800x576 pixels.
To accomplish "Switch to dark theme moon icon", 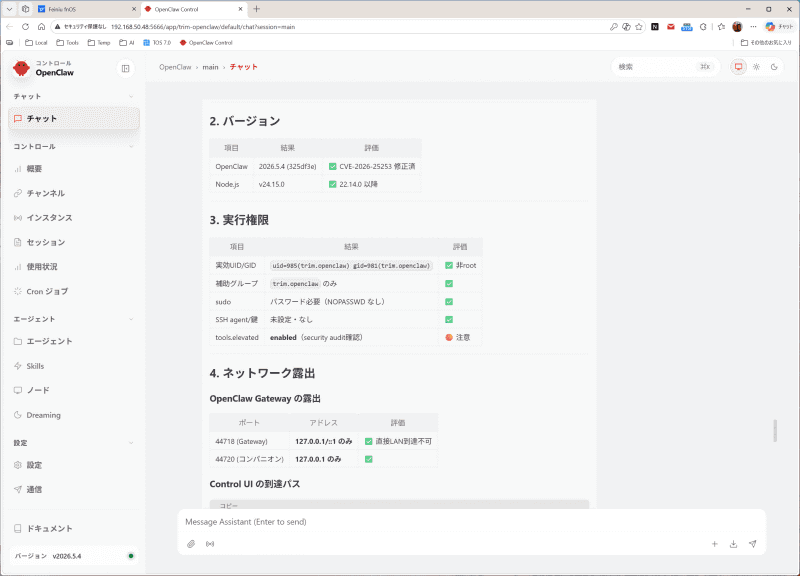I will (x=774, y=67).
